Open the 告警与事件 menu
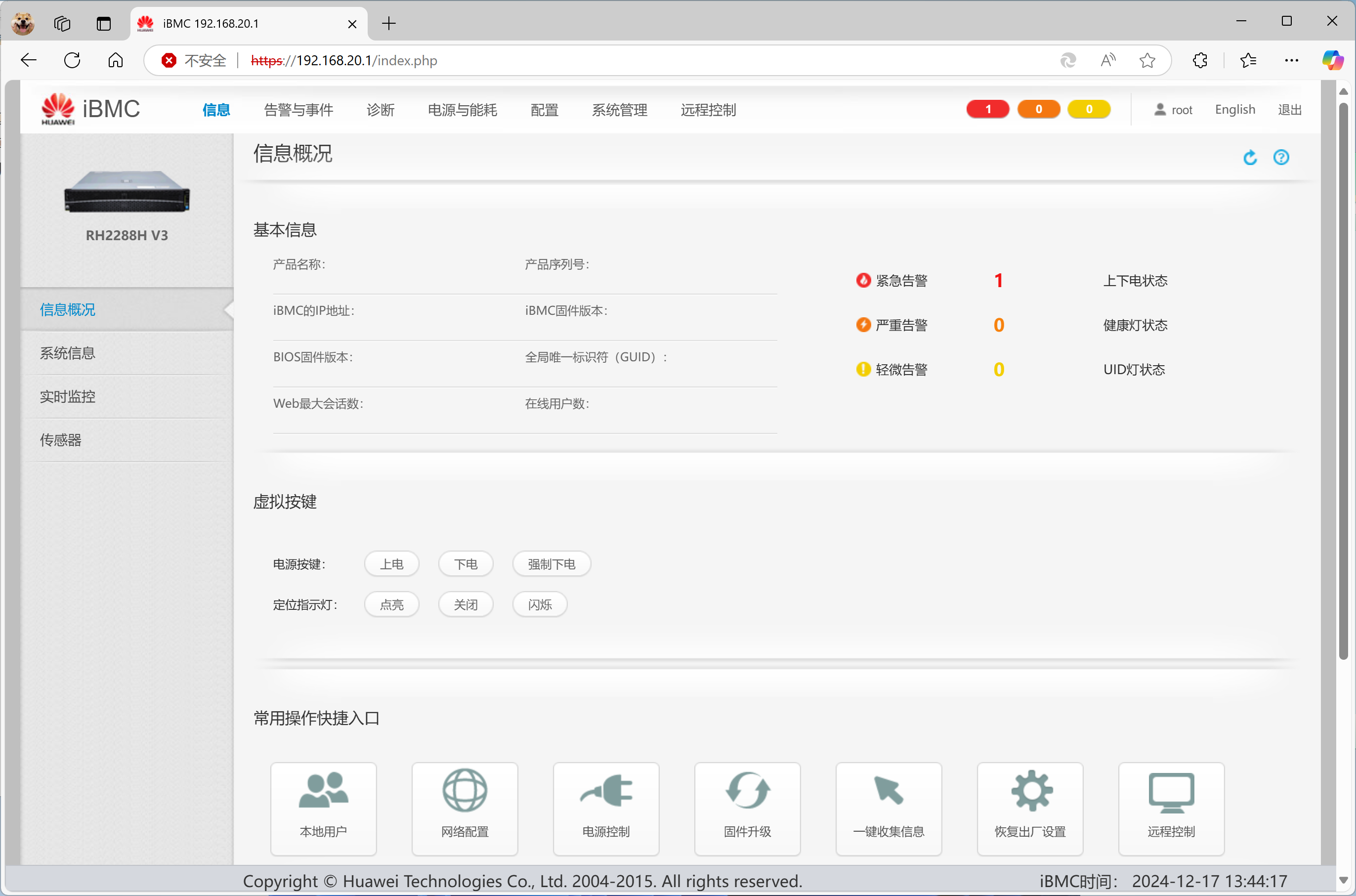The height and width of the screenshot is (896, 1356). tap(298, 110)
